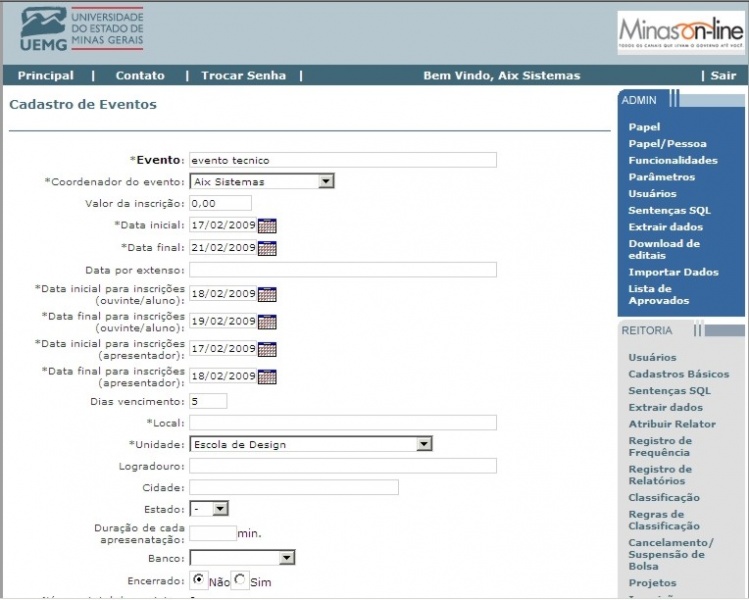
Task: Open Cancelamento/Suspensão de Bolsa link
Action: click(671, 554)
